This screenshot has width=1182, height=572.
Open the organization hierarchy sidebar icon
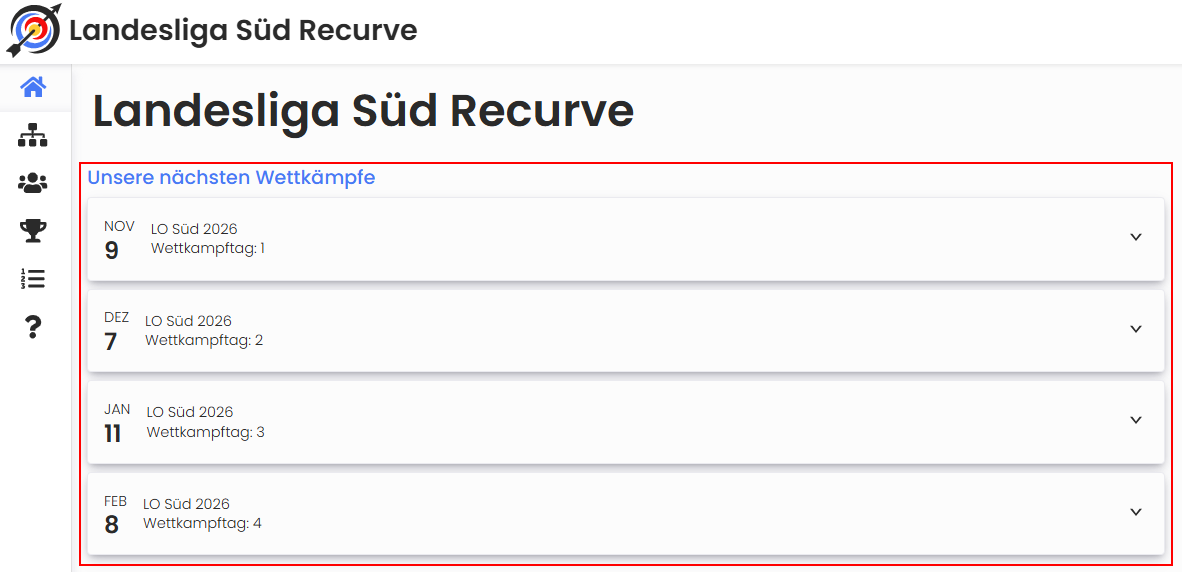point(33,135)
